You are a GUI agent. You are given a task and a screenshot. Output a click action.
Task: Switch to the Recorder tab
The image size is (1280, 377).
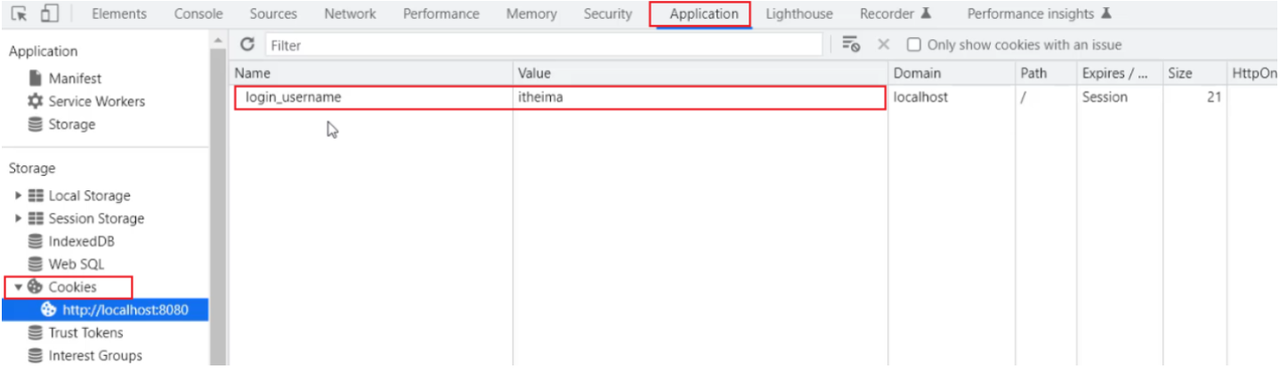[x=896, y=14]
